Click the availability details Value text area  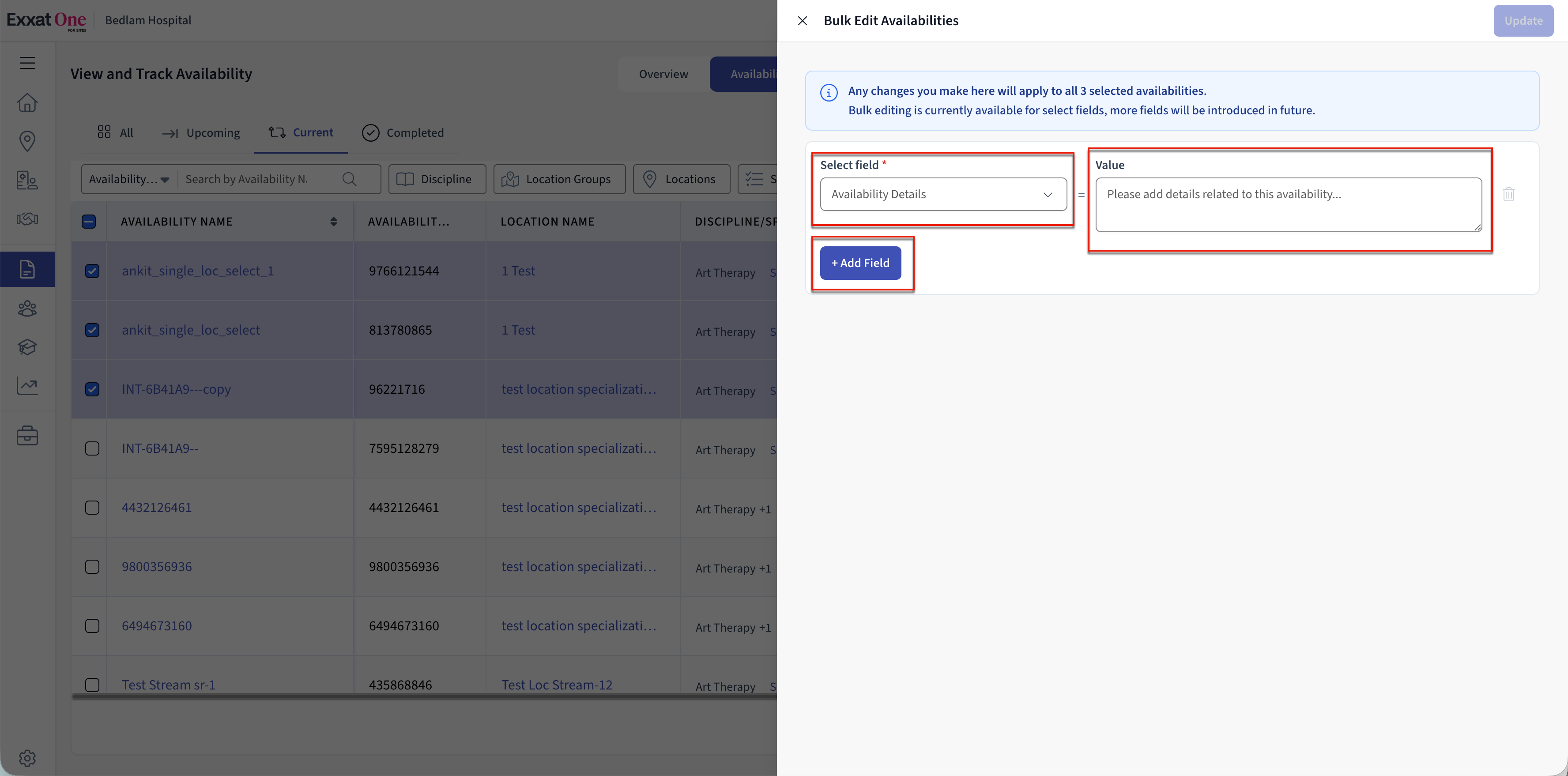click(x=1288, y=204)
